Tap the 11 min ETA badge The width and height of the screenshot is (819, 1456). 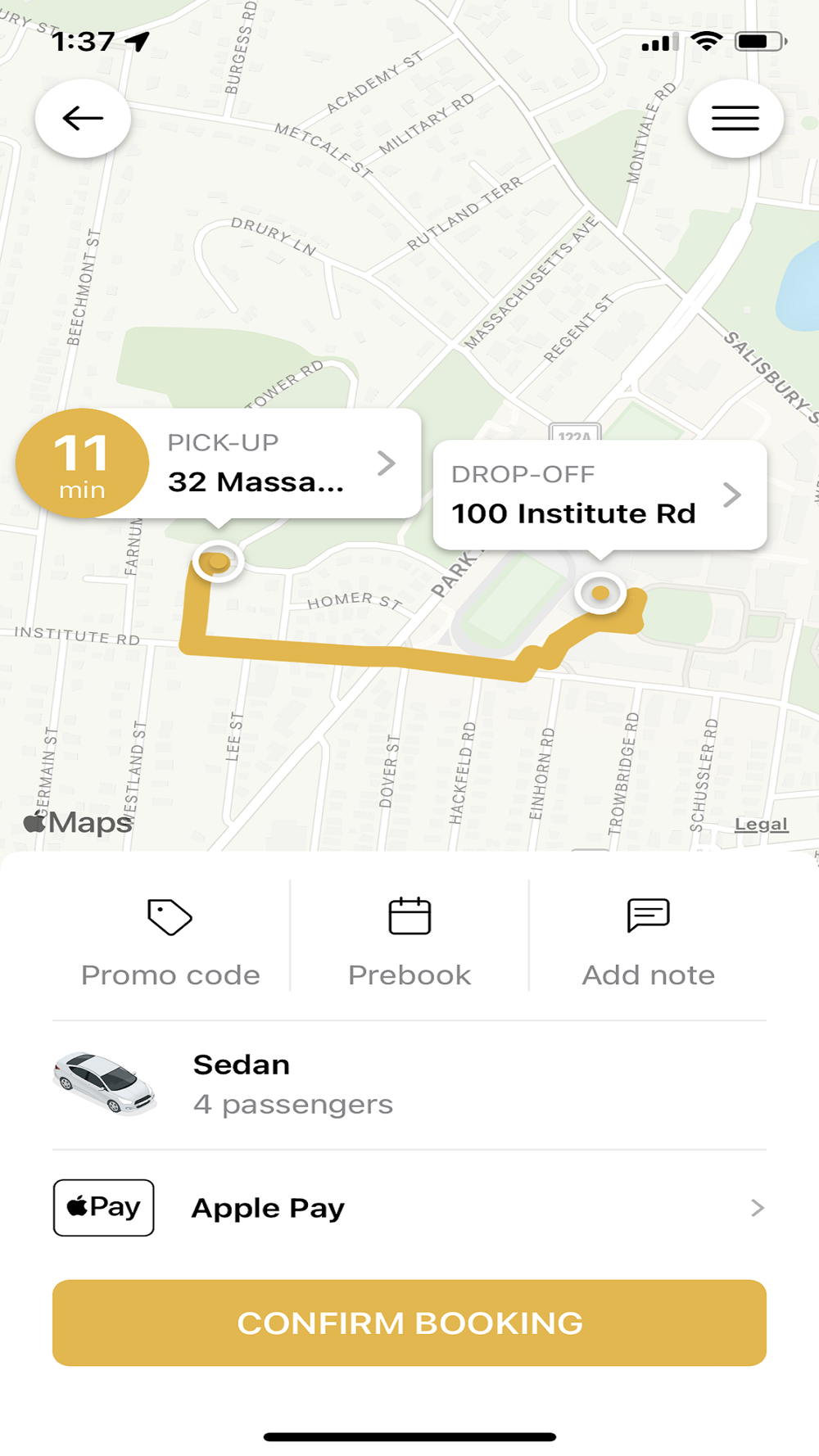coord(83,463)
